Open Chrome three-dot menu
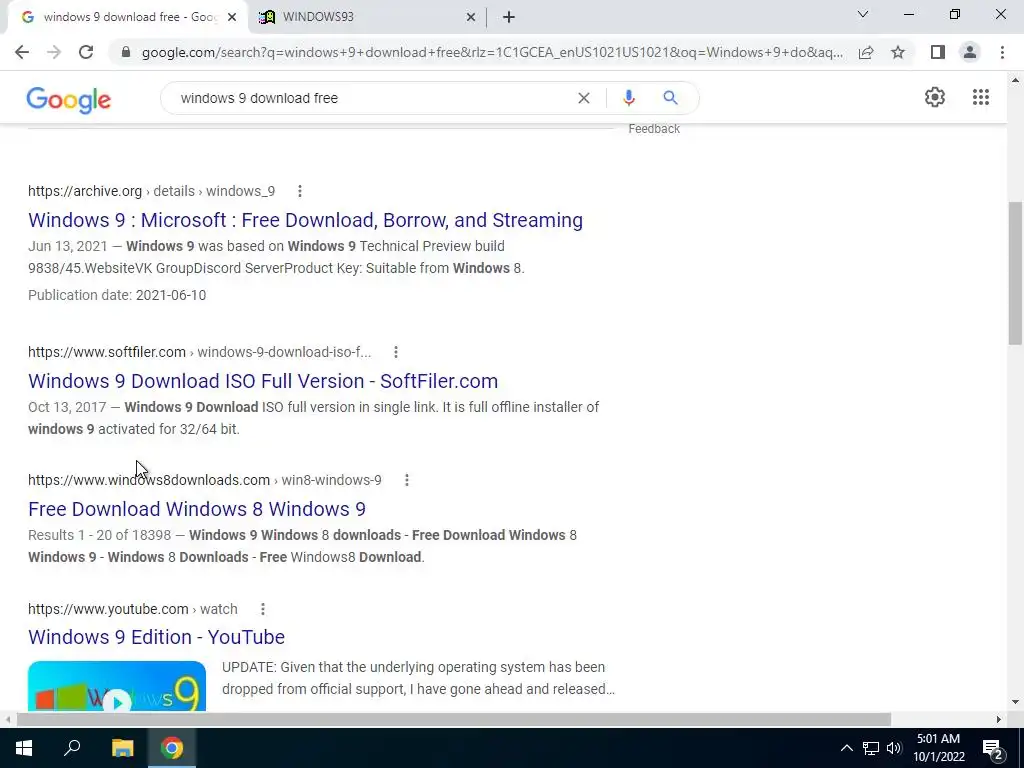Viewport: 1024px width, 768px height. point(1002,52)
